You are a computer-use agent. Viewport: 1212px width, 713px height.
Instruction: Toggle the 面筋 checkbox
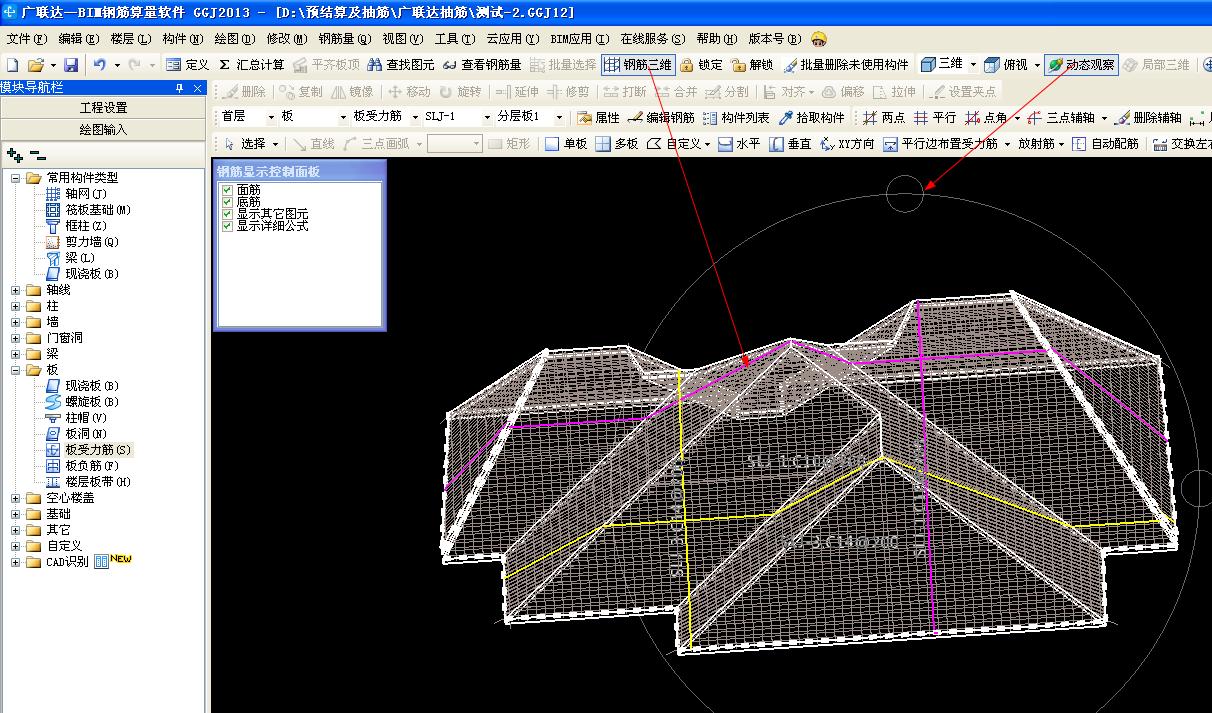(227, 190)
